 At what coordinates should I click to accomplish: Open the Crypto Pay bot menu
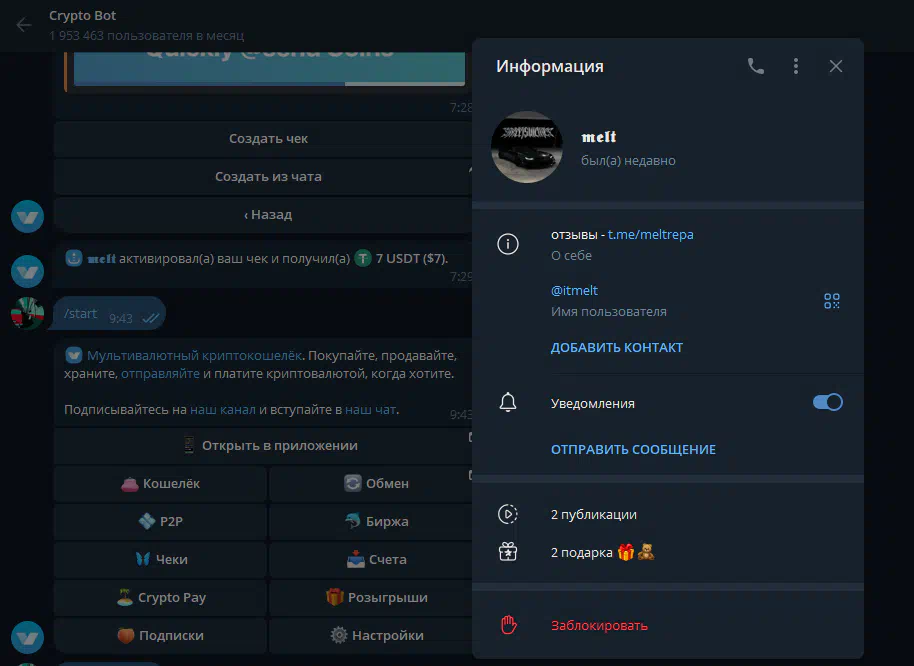(x=160, y=598)
